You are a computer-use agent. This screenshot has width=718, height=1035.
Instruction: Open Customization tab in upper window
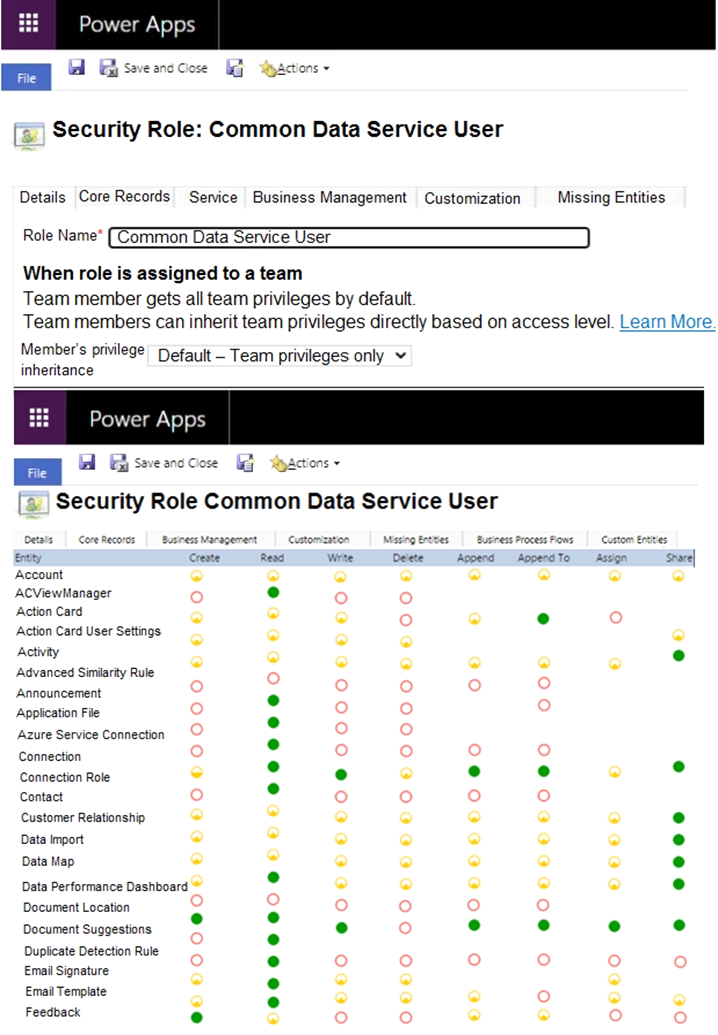pos(473,198)
